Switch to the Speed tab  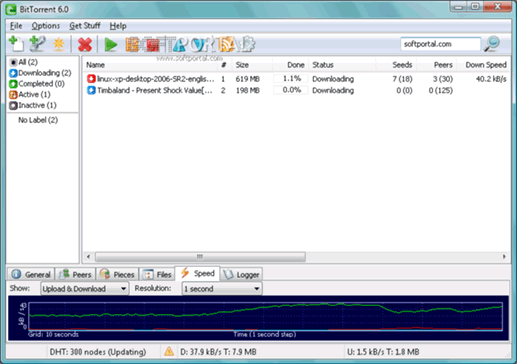click(x=197, y=273)
